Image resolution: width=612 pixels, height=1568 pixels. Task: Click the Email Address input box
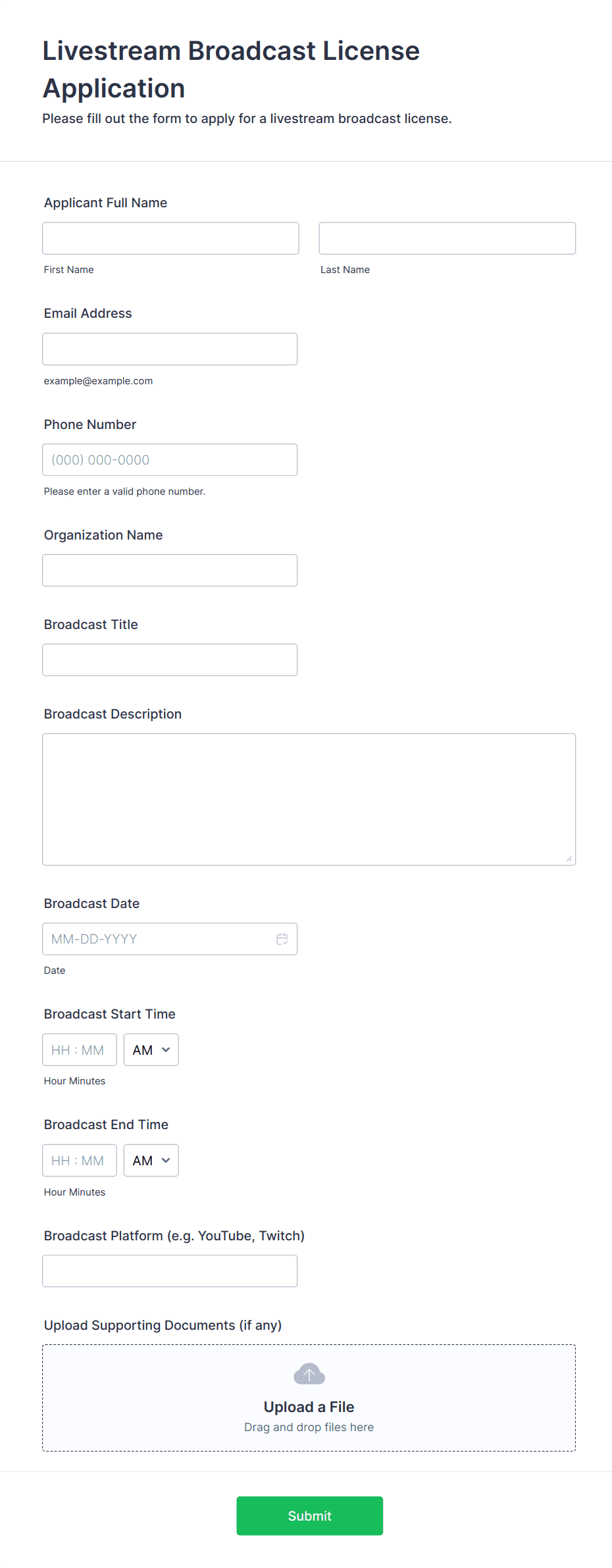170,349
